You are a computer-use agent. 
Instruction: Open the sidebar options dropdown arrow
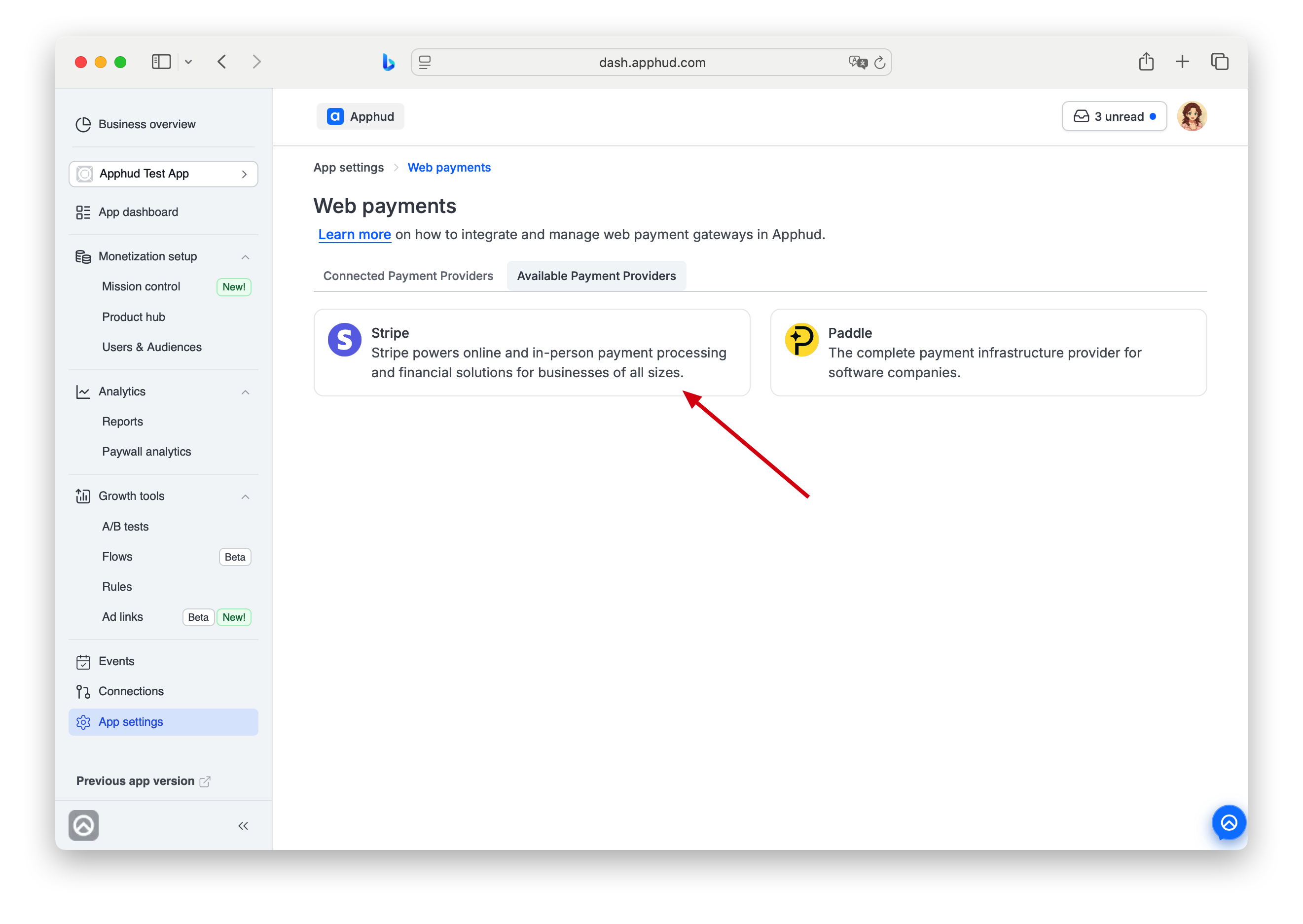(188, 62)
